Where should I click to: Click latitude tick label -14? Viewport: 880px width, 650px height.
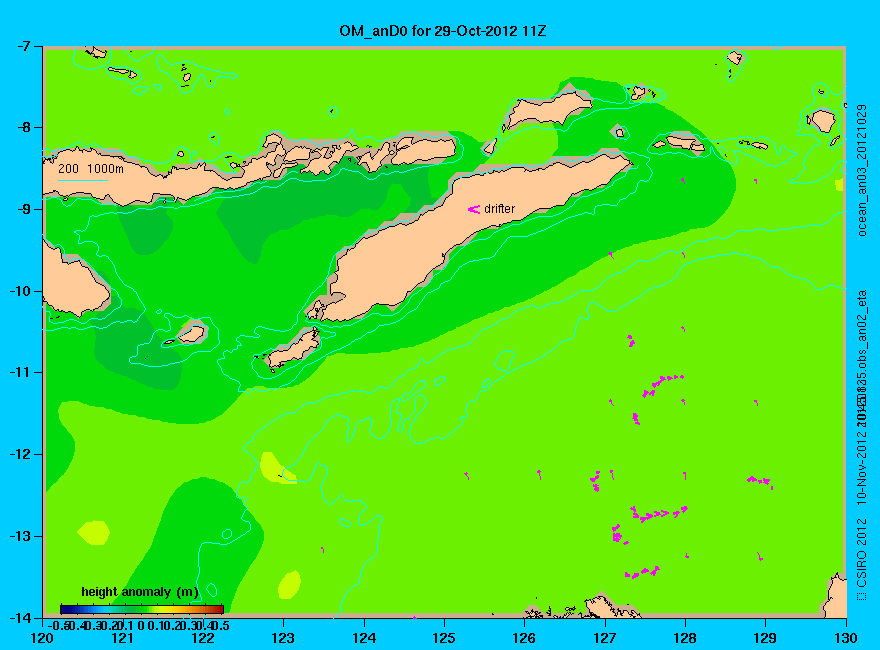coord(20,617)
